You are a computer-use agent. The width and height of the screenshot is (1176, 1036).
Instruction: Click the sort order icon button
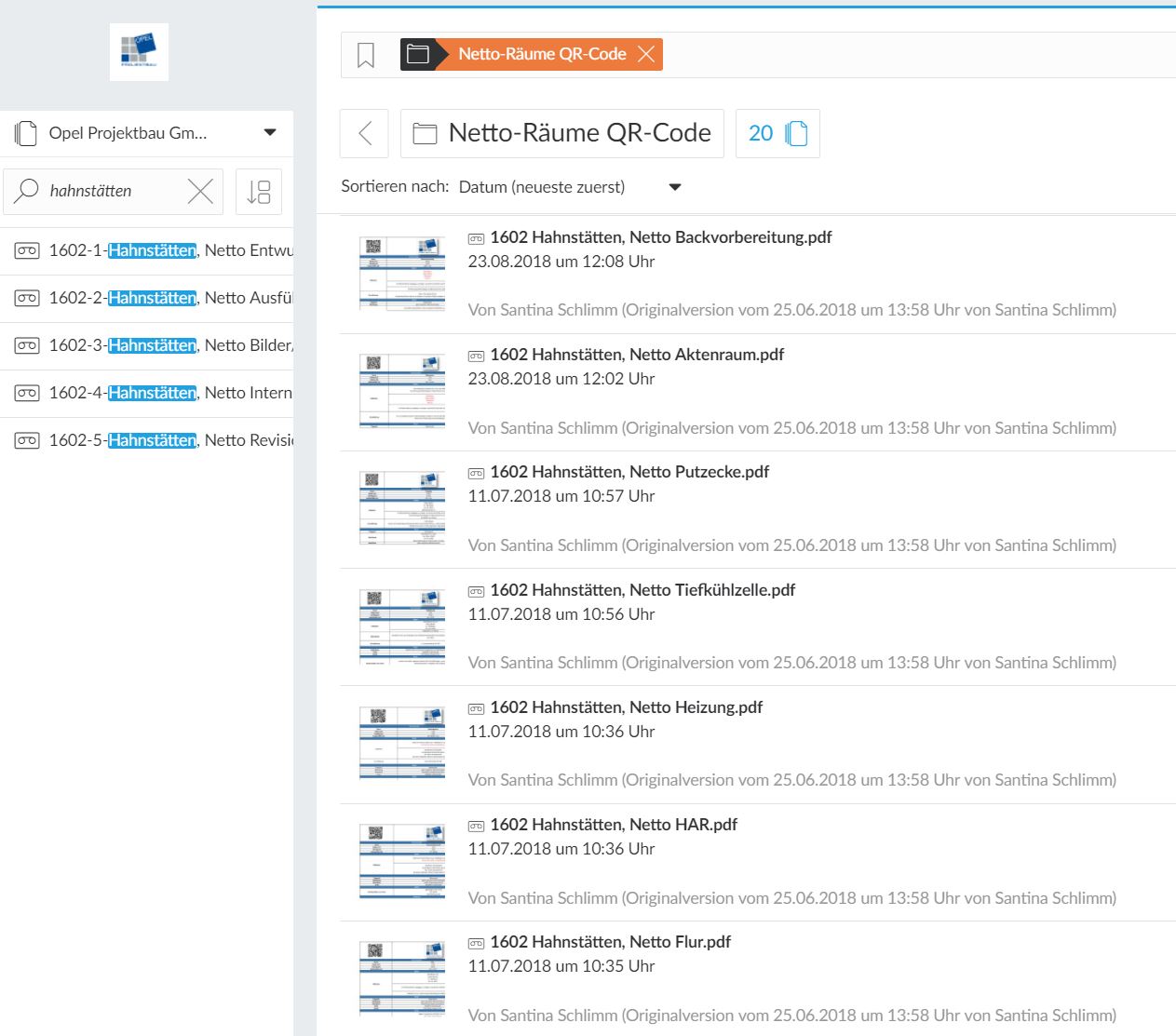tap(259, 192)
